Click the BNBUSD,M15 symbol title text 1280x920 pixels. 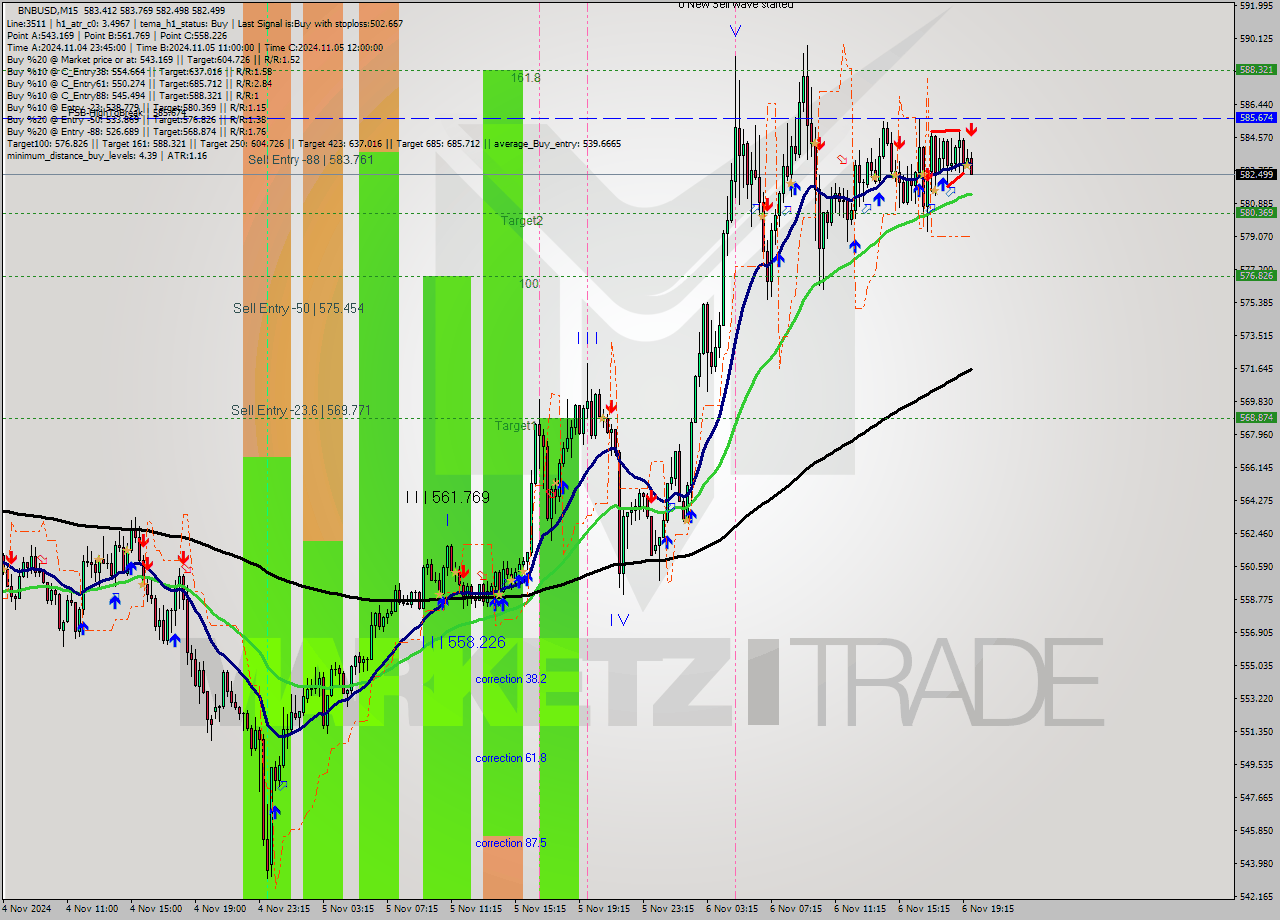[49, 10]
